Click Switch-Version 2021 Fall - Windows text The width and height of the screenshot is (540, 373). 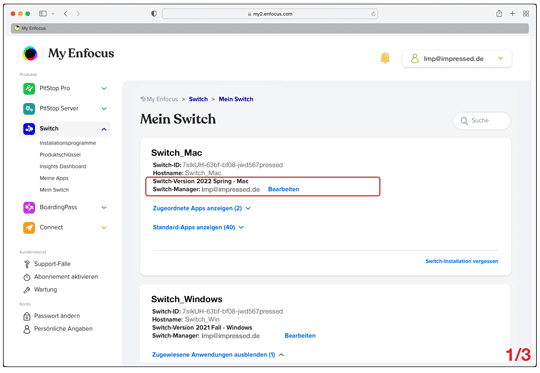[x=202, y=328]
